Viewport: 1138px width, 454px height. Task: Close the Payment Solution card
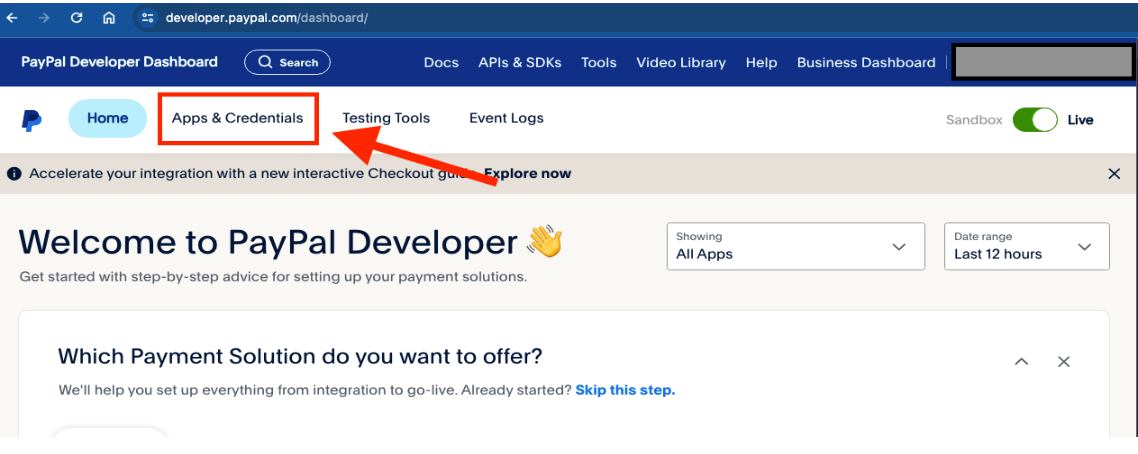point(1064,361)
